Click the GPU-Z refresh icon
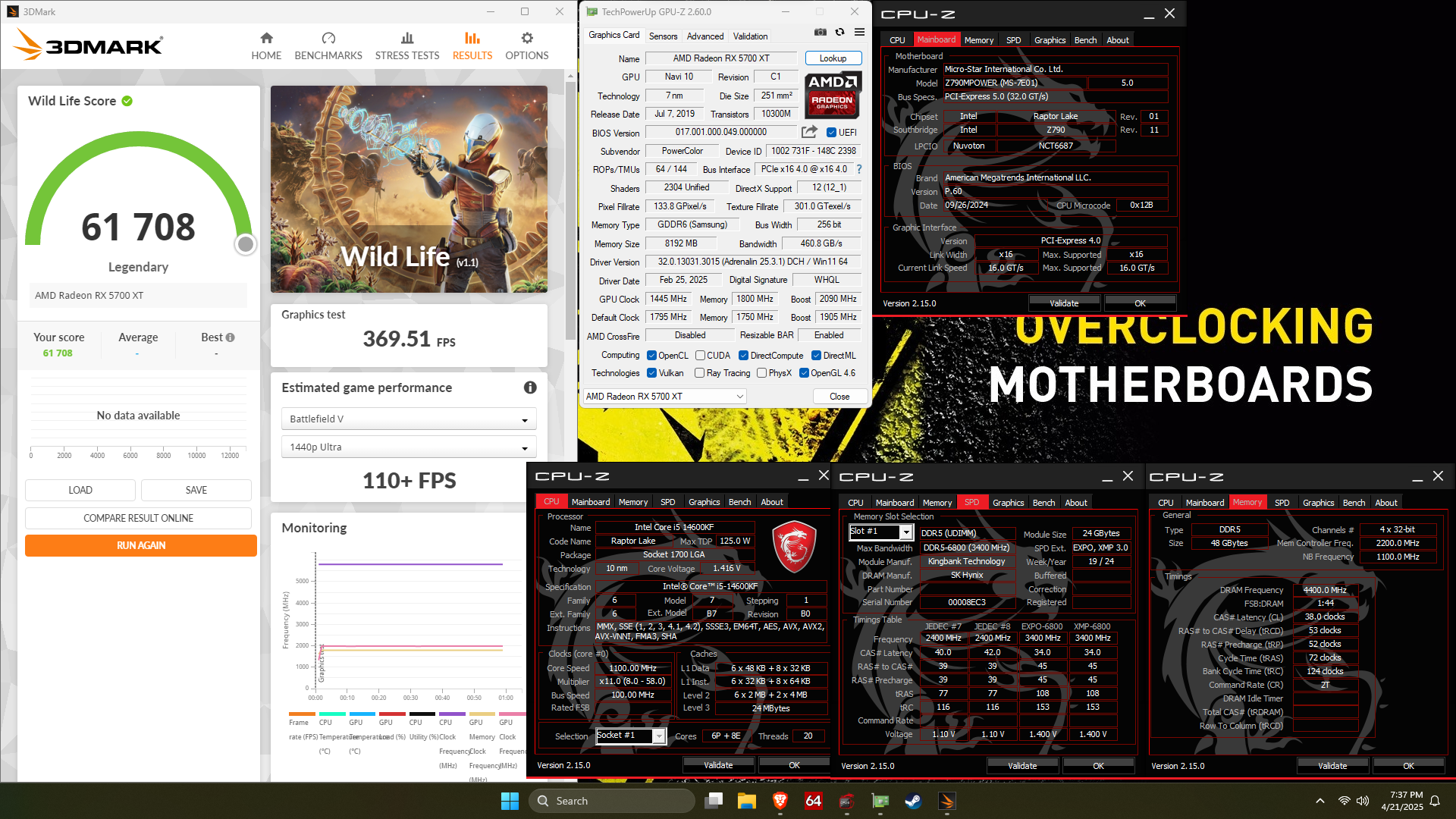 pos(839,32)
